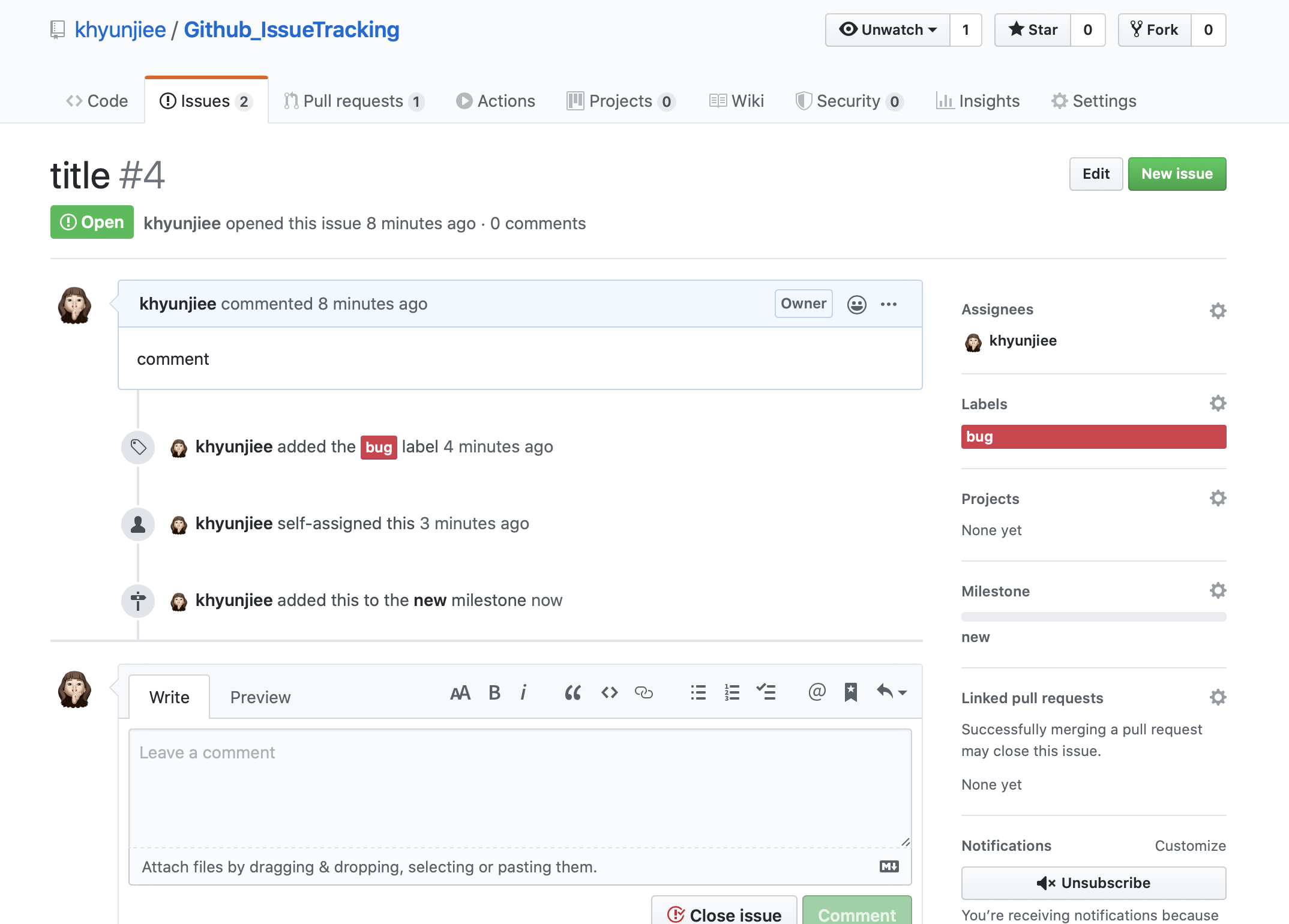1289x924 pixels.
Task: Open the Labels gear menu
Action: coord(1218,403)
